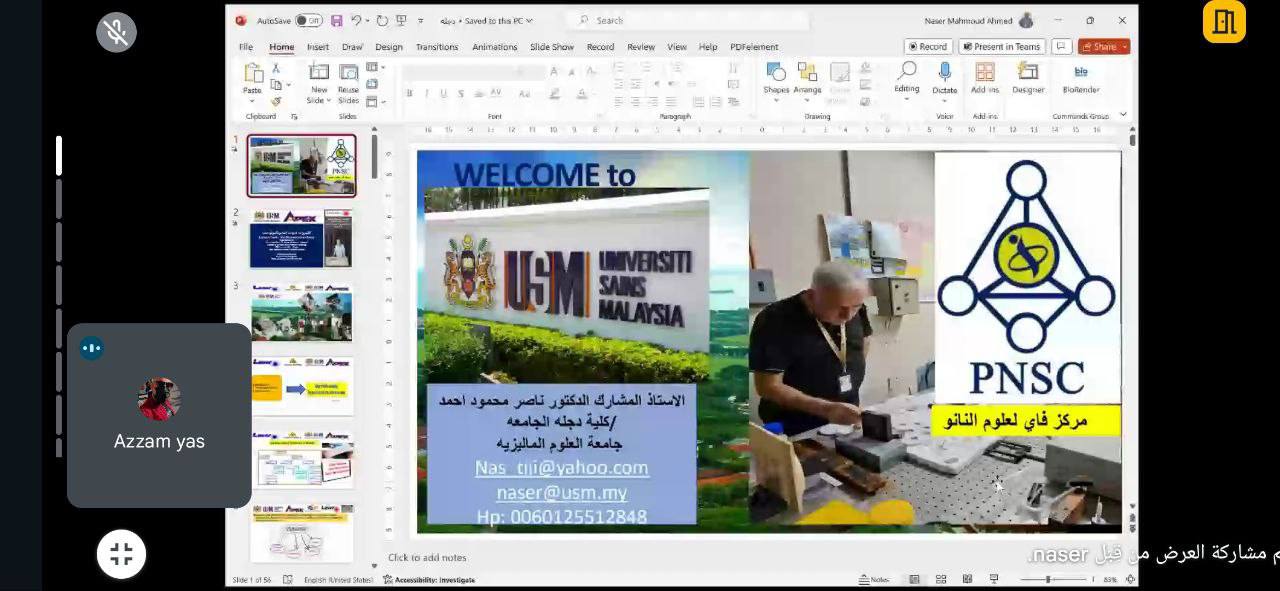Image resolution: width=1280 pixels, height=591 pixels.
Task: Select slide 2 thumbnail
Action: click(x=301, y=238)
